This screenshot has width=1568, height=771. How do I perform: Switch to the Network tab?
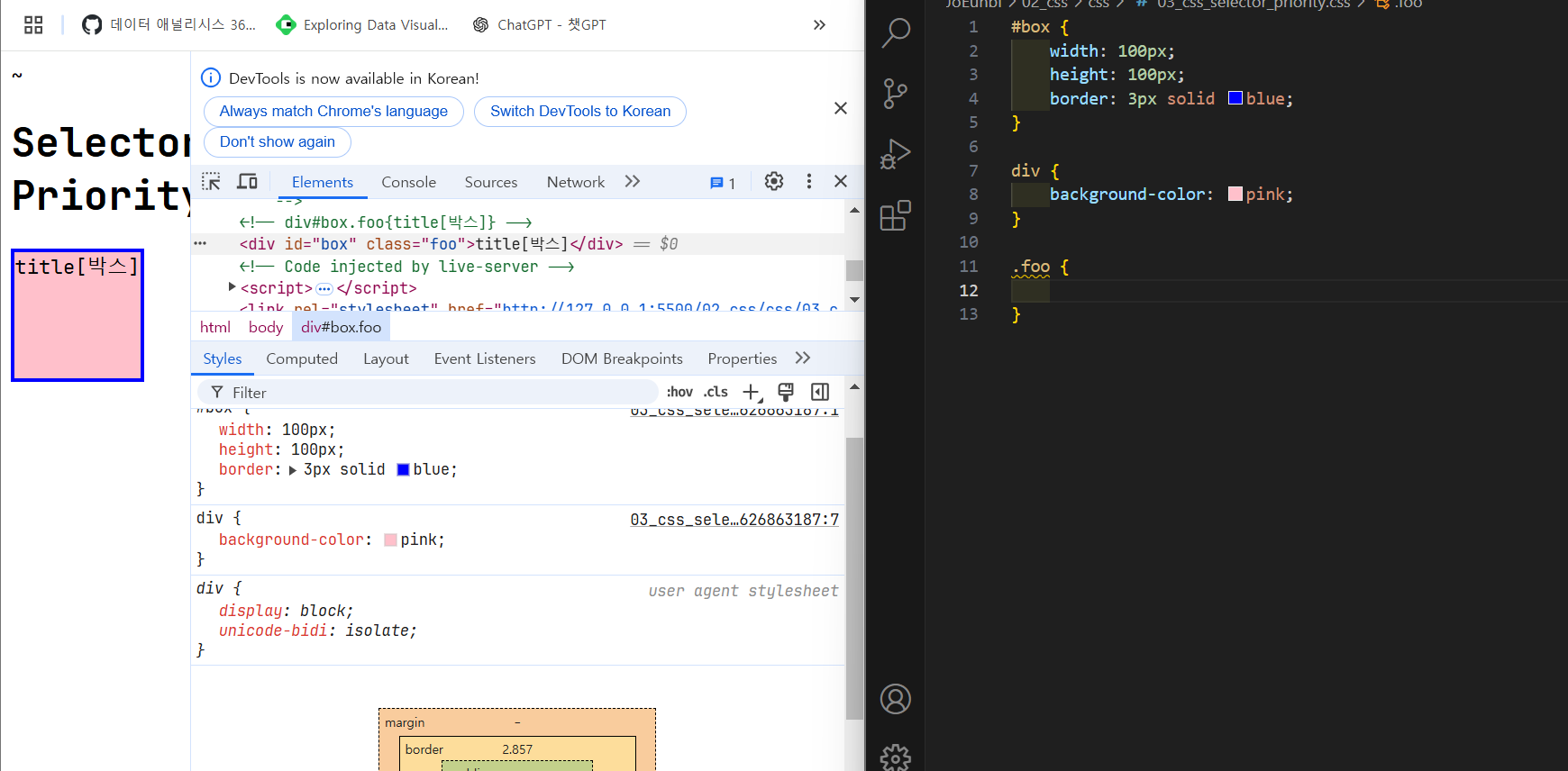(576, 182)
